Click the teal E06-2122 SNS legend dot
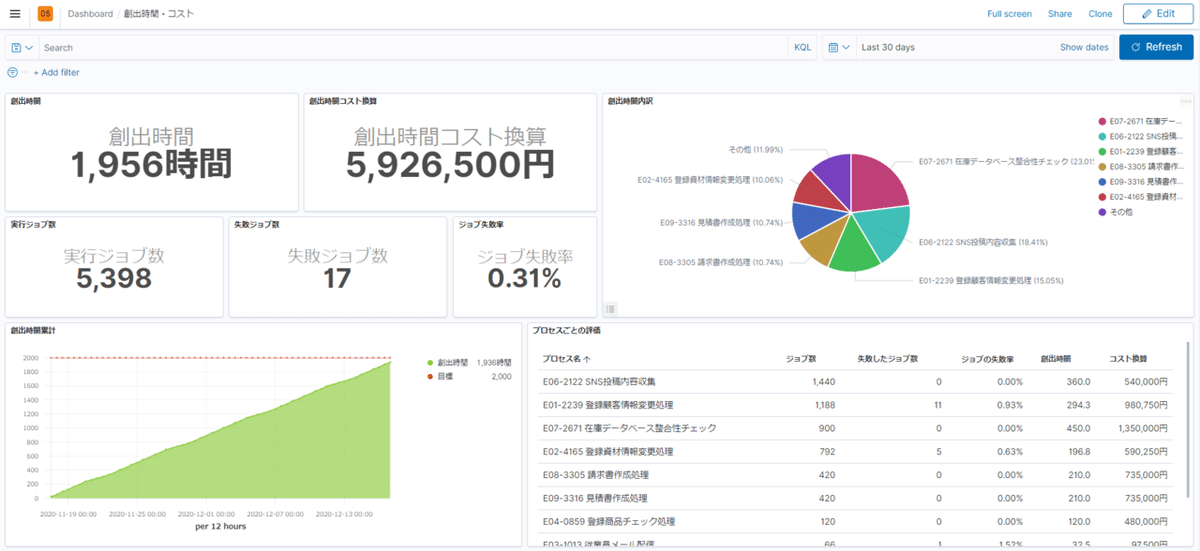 1101,136
